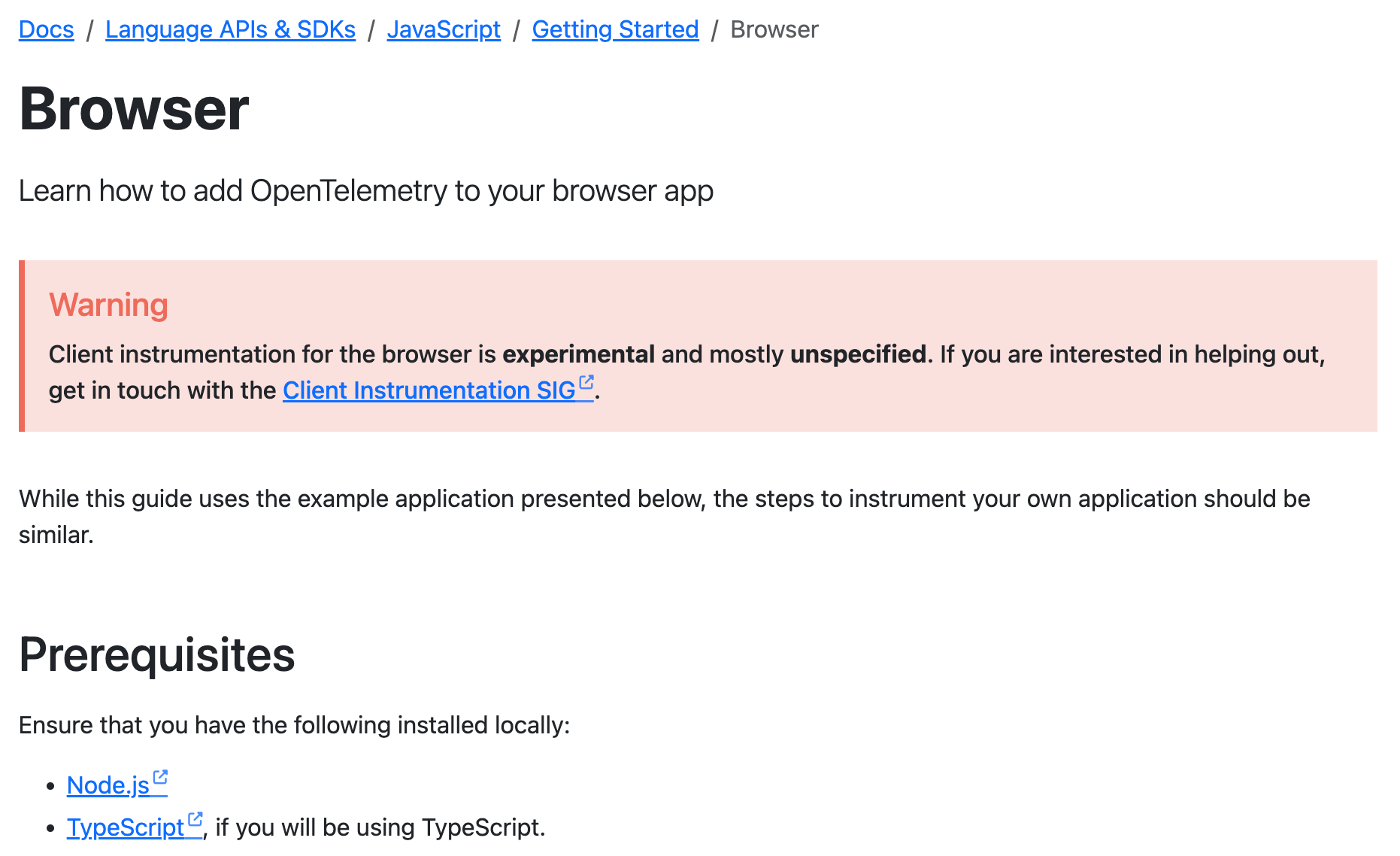Click the external-link icon beside TypeScript
Image resolution: width=1400 pixels, height=856 pixels.
pos(195,819)
